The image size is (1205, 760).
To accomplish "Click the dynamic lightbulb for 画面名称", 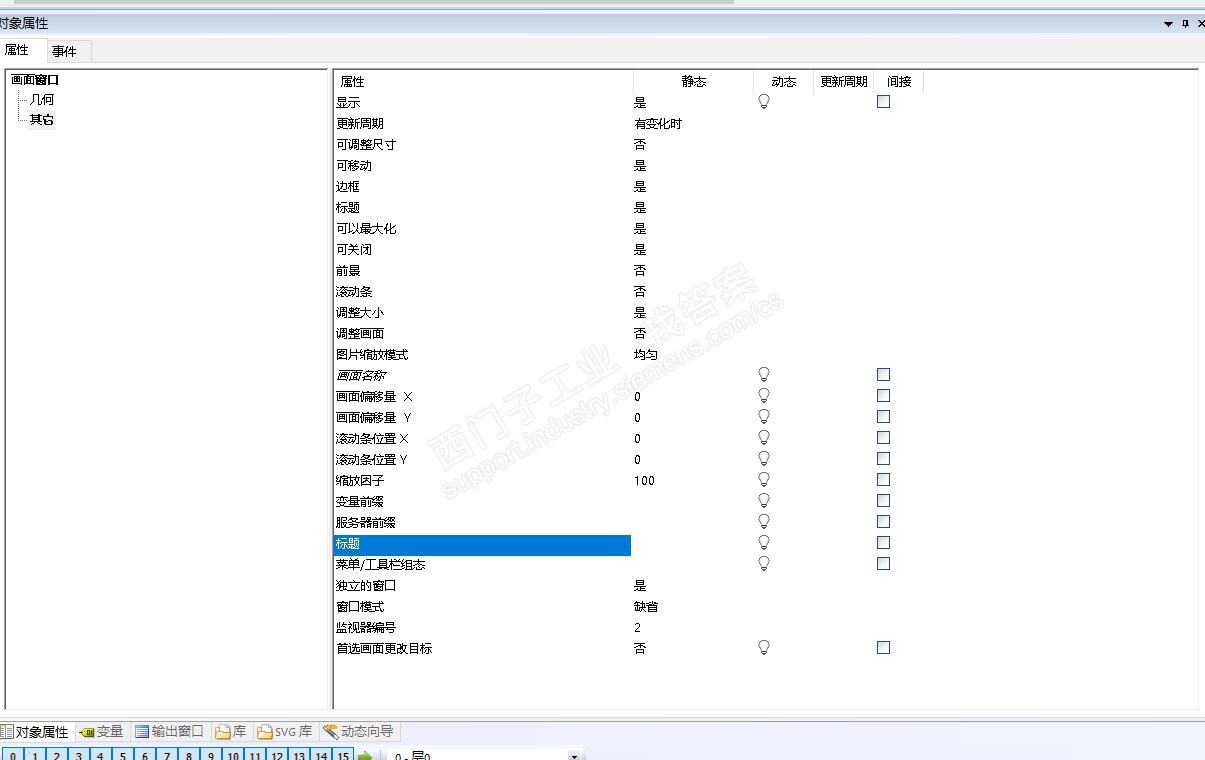I will pos(764,375).
